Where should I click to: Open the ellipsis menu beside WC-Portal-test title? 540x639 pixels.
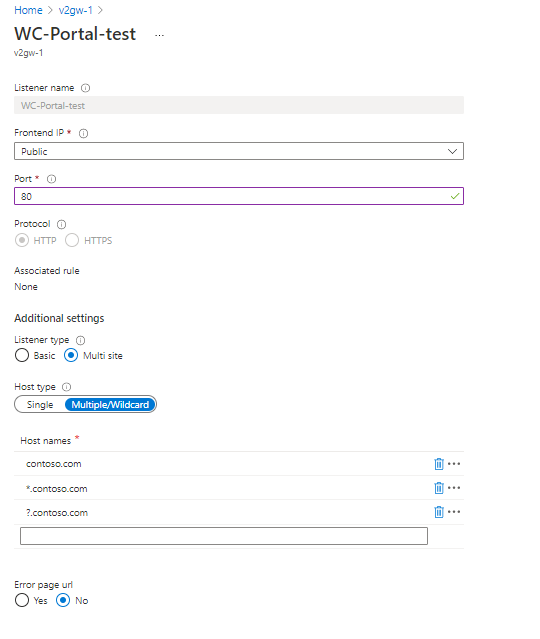[x=159, y=35]
